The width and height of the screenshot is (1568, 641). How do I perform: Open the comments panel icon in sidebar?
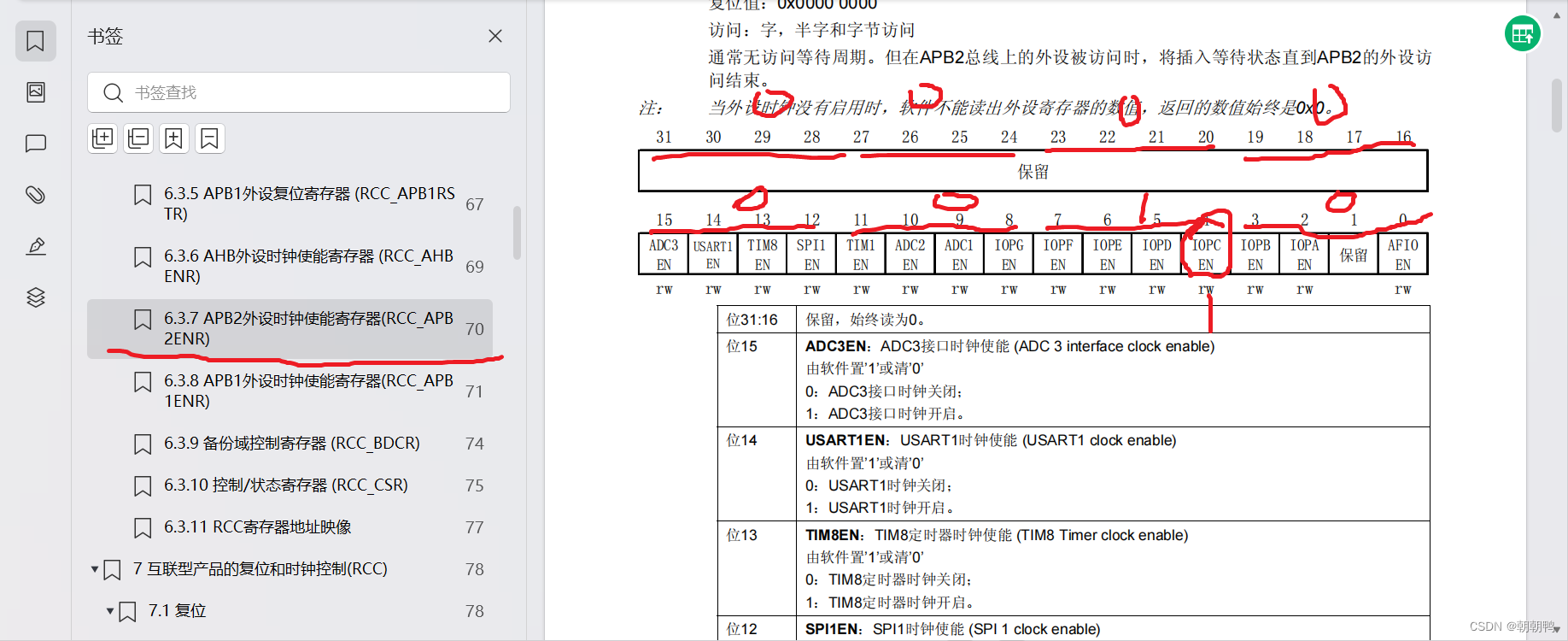pyautogui.click(x=35, y=143)
